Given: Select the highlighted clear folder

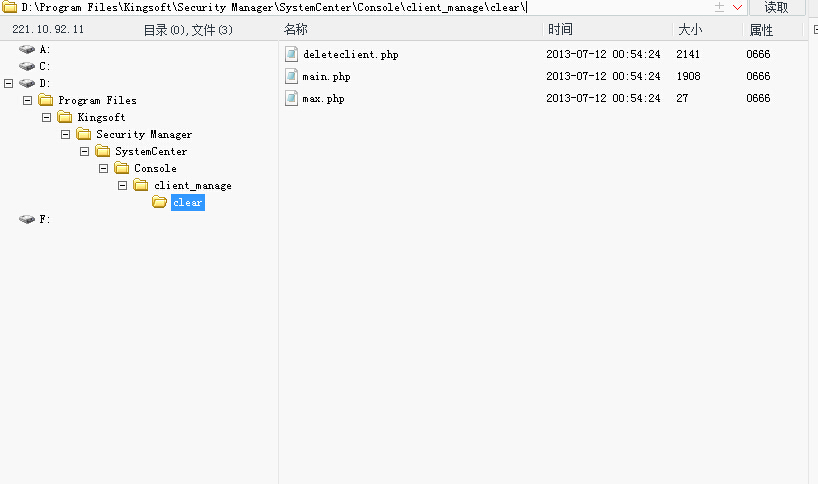Looking at the screenshot, I should coord(188,202).
